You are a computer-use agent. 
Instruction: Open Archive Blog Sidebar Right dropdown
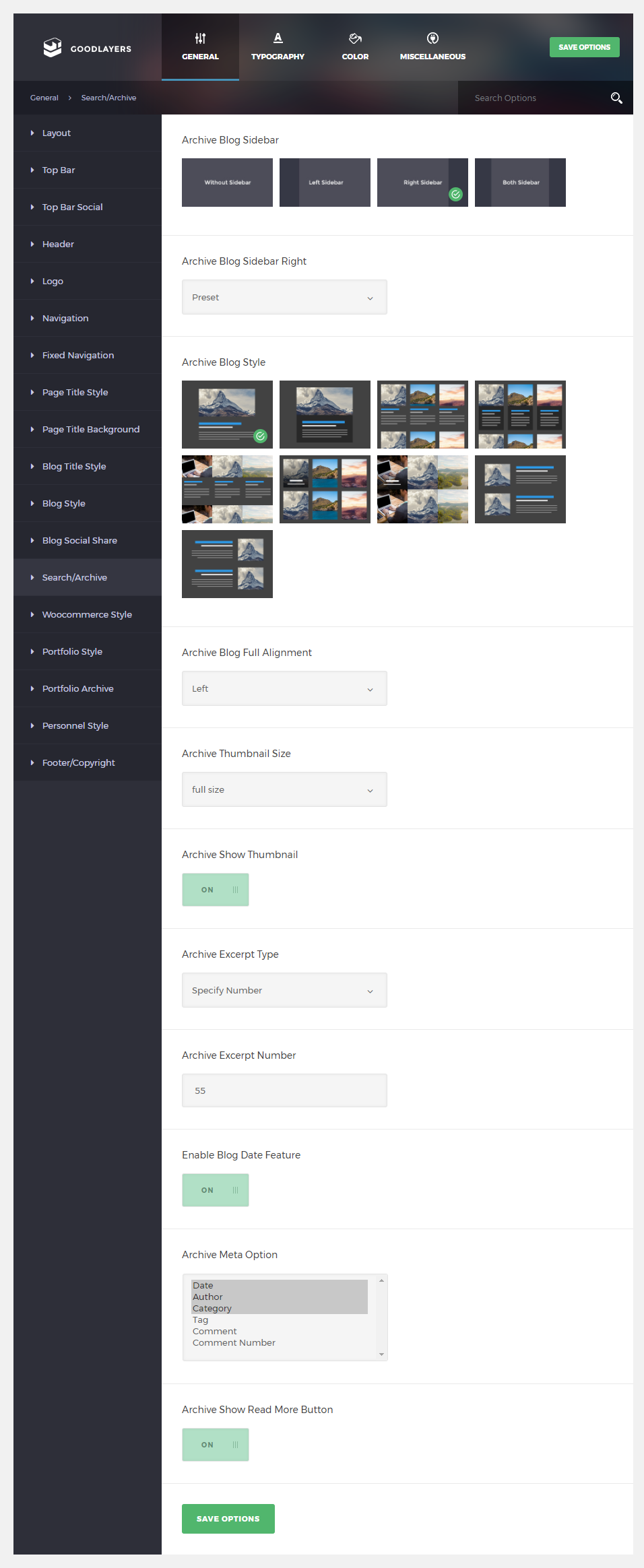click(x=284, y=297)
